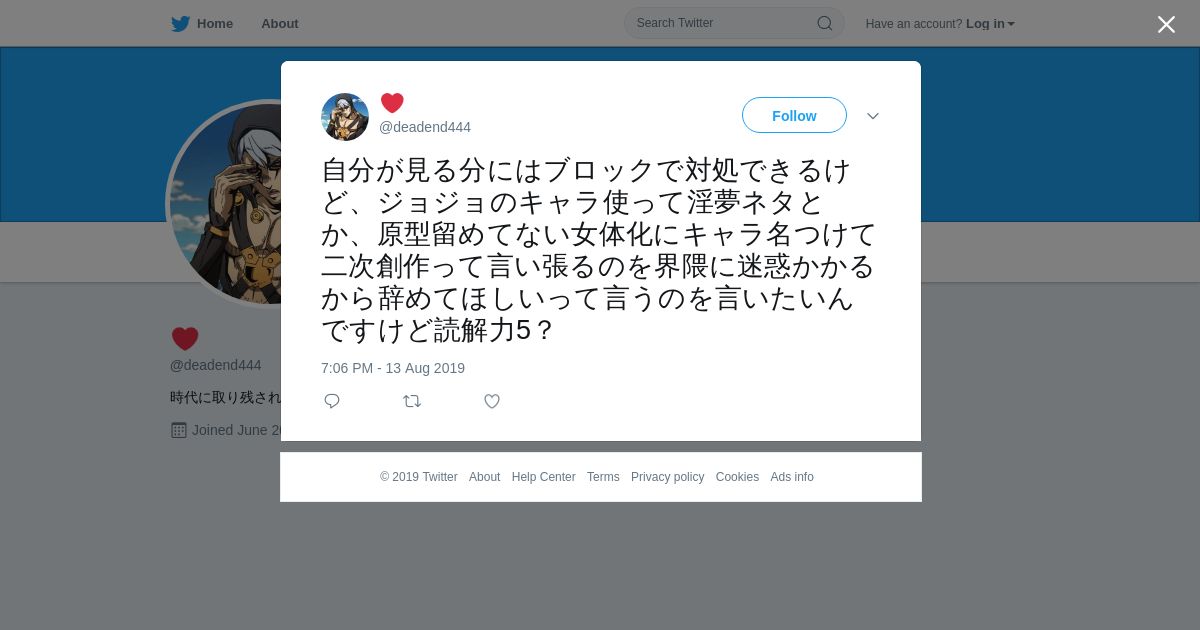Like the tweet with heart icon
This screenshot has height=630, width=1200.
pos(492,401)
